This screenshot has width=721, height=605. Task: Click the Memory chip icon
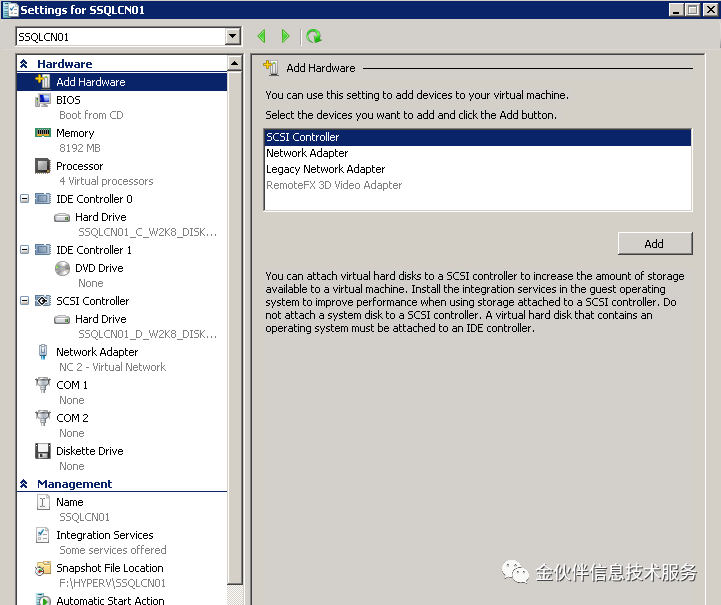point(43,133)
